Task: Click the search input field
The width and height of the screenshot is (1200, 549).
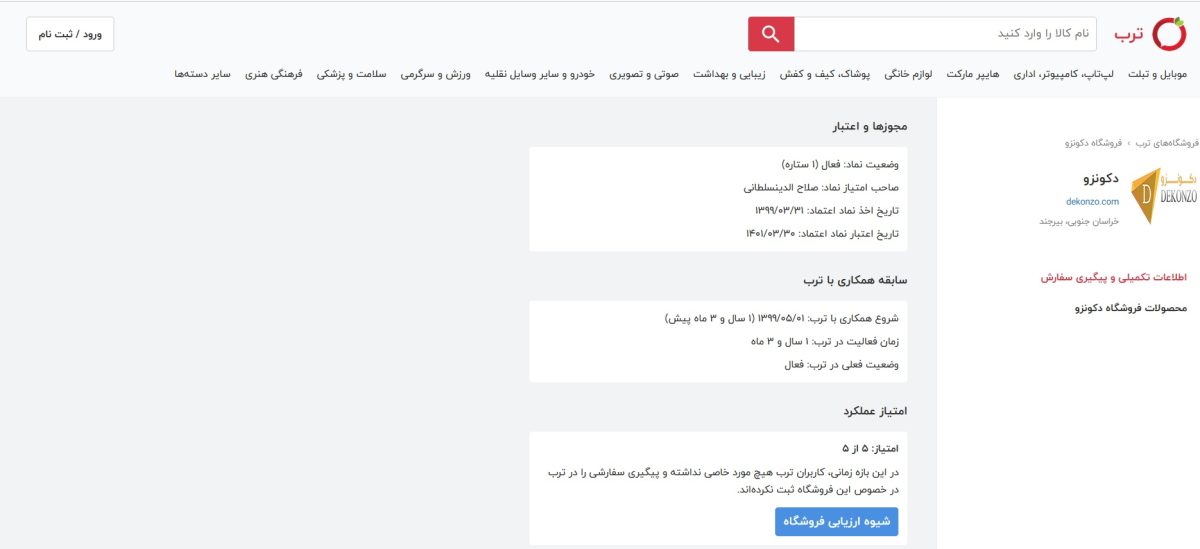Action: pyautogui.click(x=945, y=34)
